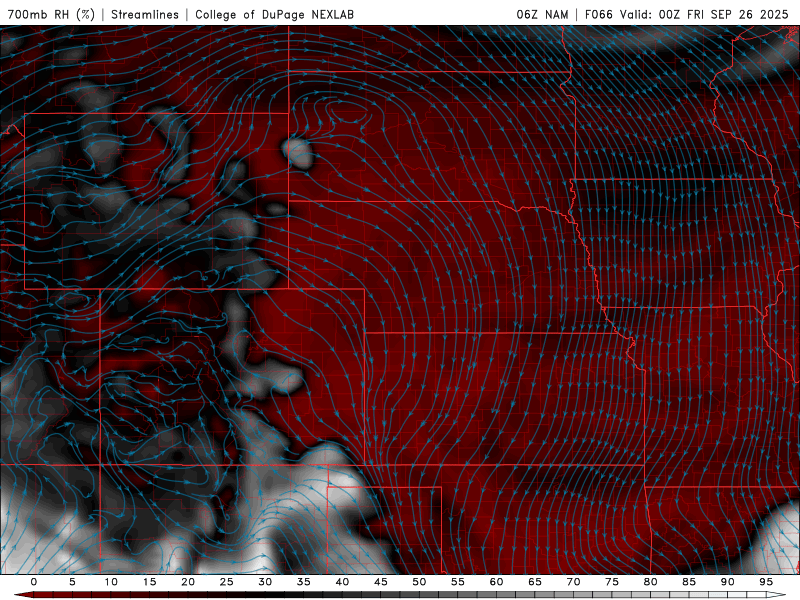Click the '80' label on the color scale
Viewport: 800px width, 600px height.
tap(650, 582)
